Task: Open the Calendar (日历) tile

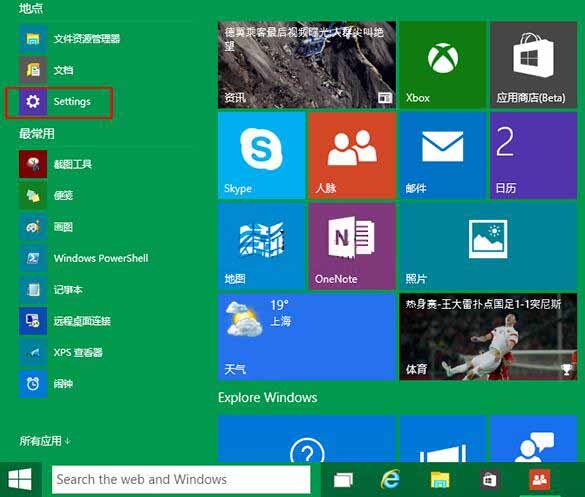Action: pyautogui.click(x=534, y=155)
